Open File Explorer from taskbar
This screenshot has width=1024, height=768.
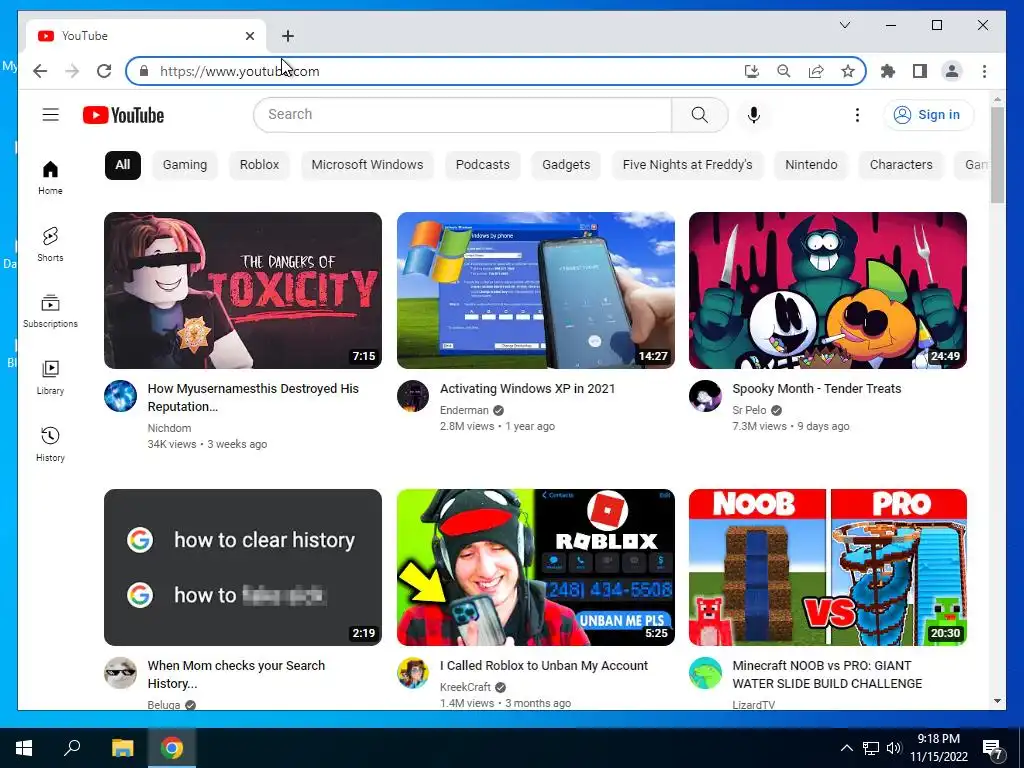[x=122, y=748]
